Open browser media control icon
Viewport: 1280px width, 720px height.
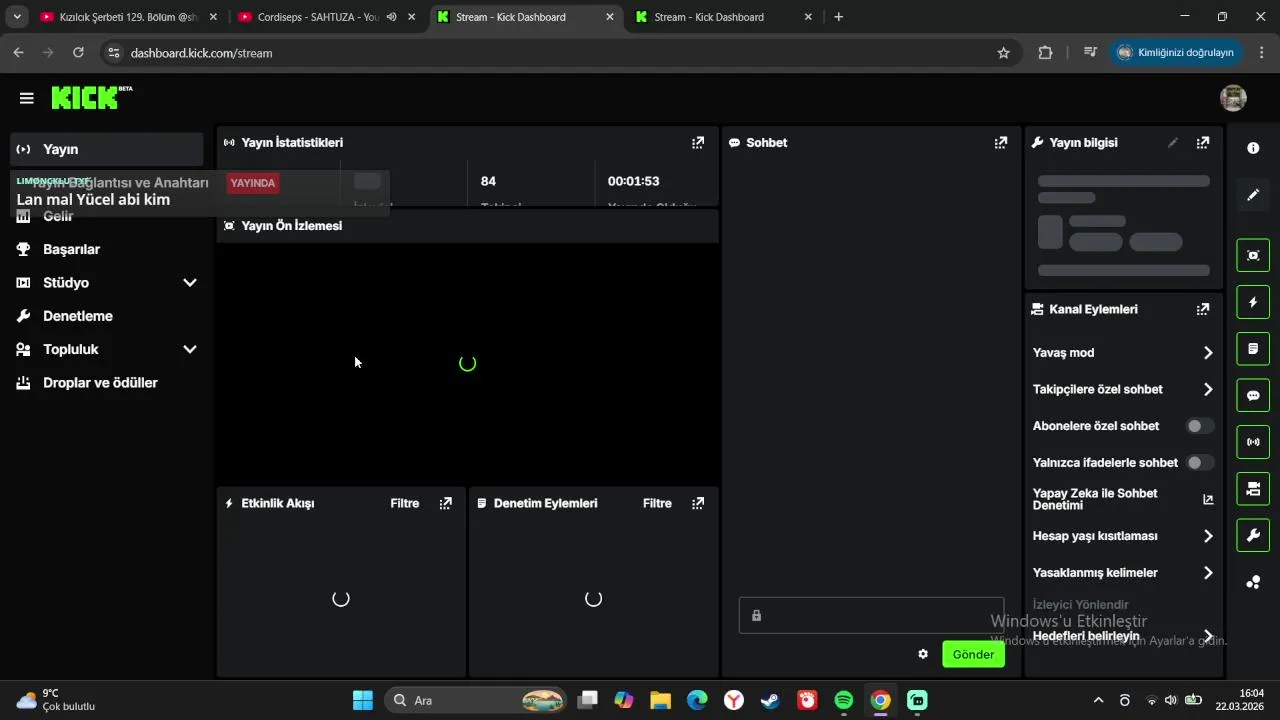click(1090, 53)
